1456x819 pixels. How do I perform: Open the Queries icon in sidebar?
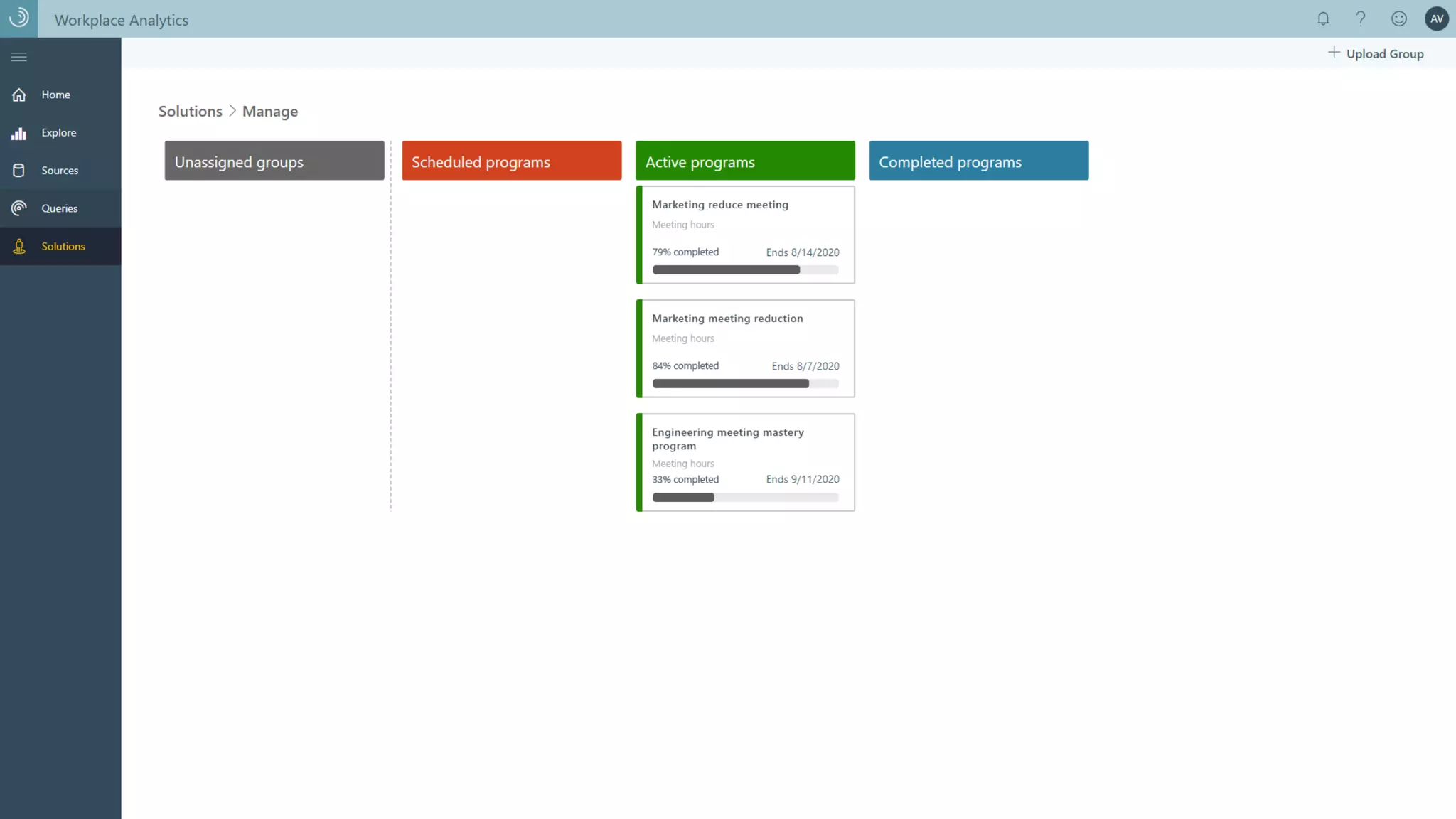[x=19, y=208]
